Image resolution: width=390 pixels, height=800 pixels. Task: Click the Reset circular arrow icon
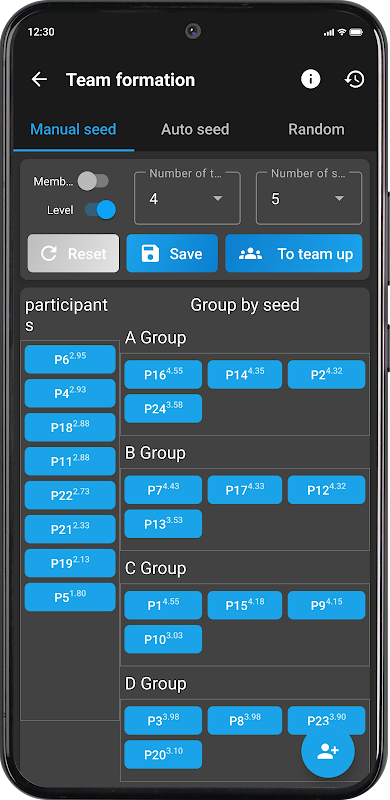click(x=48, y=254)
